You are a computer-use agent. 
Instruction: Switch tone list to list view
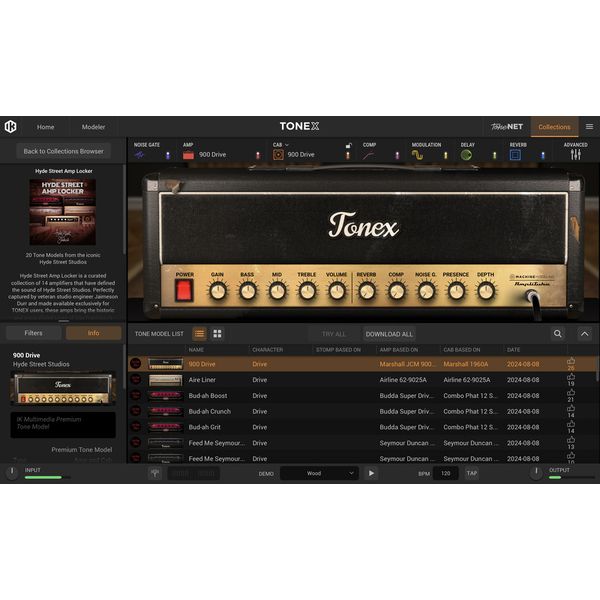(x=199, y=334)
